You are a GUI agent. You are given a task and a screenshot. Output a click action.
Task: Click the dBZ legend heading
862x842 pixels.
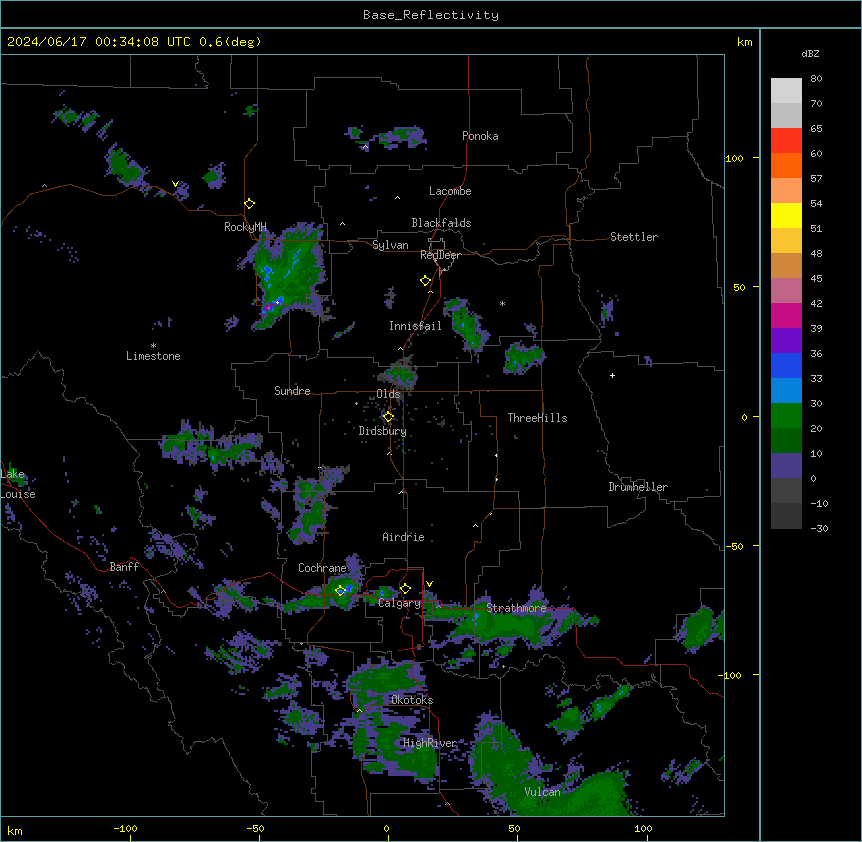[x=810, y=53]
